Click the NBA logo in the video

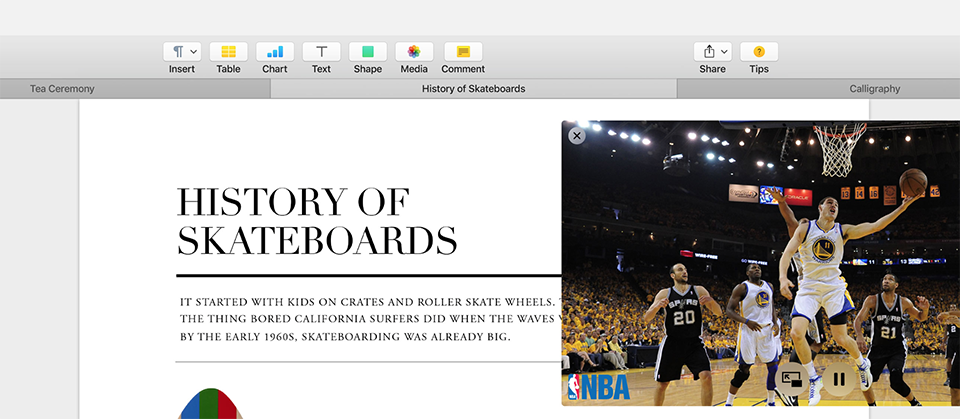[598, 387]
